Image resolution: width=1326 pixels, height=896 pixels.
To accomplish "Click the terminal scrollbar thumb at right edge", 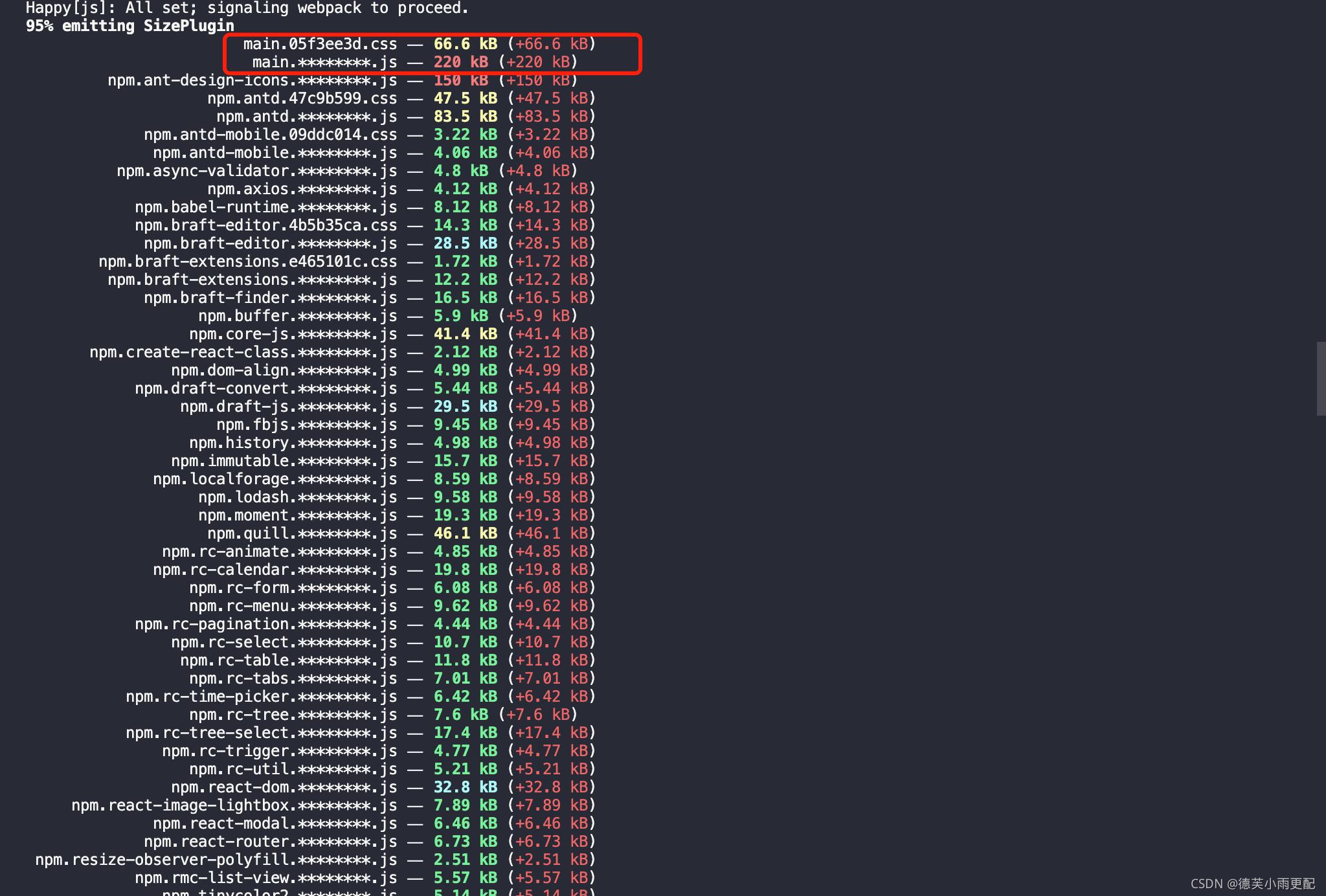I will tap(1321, 379).
